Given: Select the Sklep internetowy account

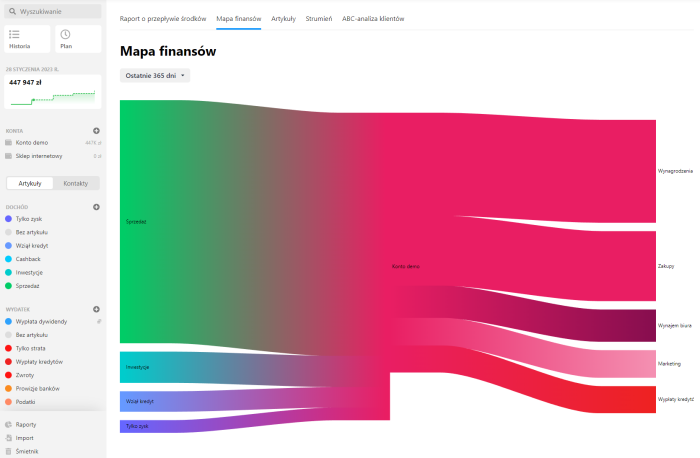Looking at the screenshot, I should tap(39, 156).
